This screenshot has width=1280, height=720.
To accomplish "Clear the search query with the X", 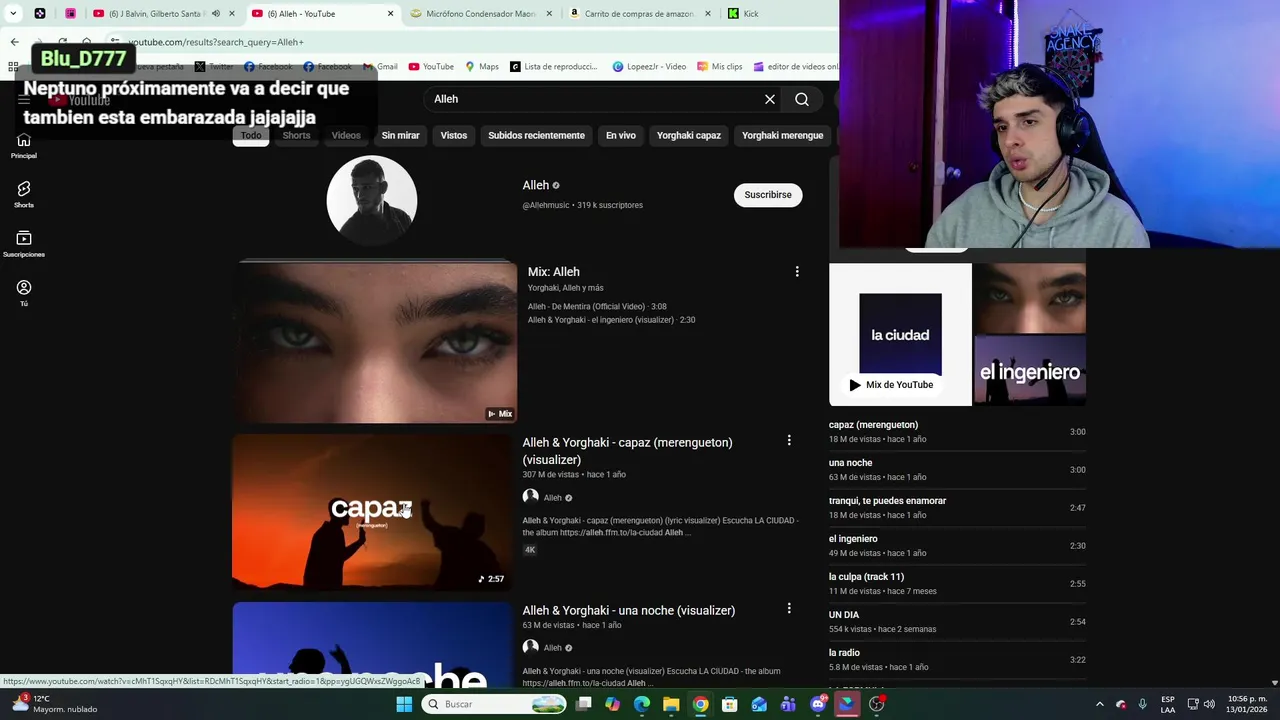I will [x=770, y=99].
